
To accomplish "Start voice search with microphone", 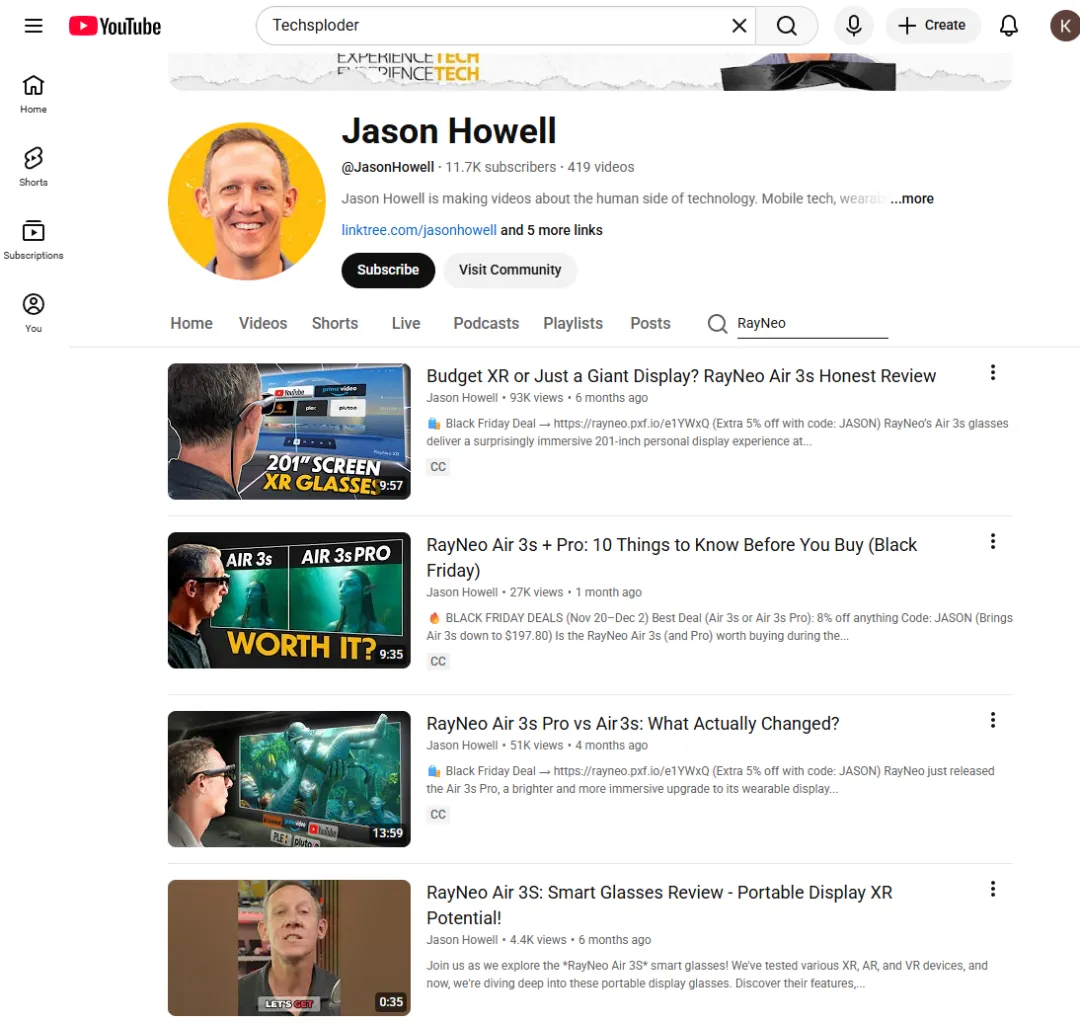I will pos(853,25).
